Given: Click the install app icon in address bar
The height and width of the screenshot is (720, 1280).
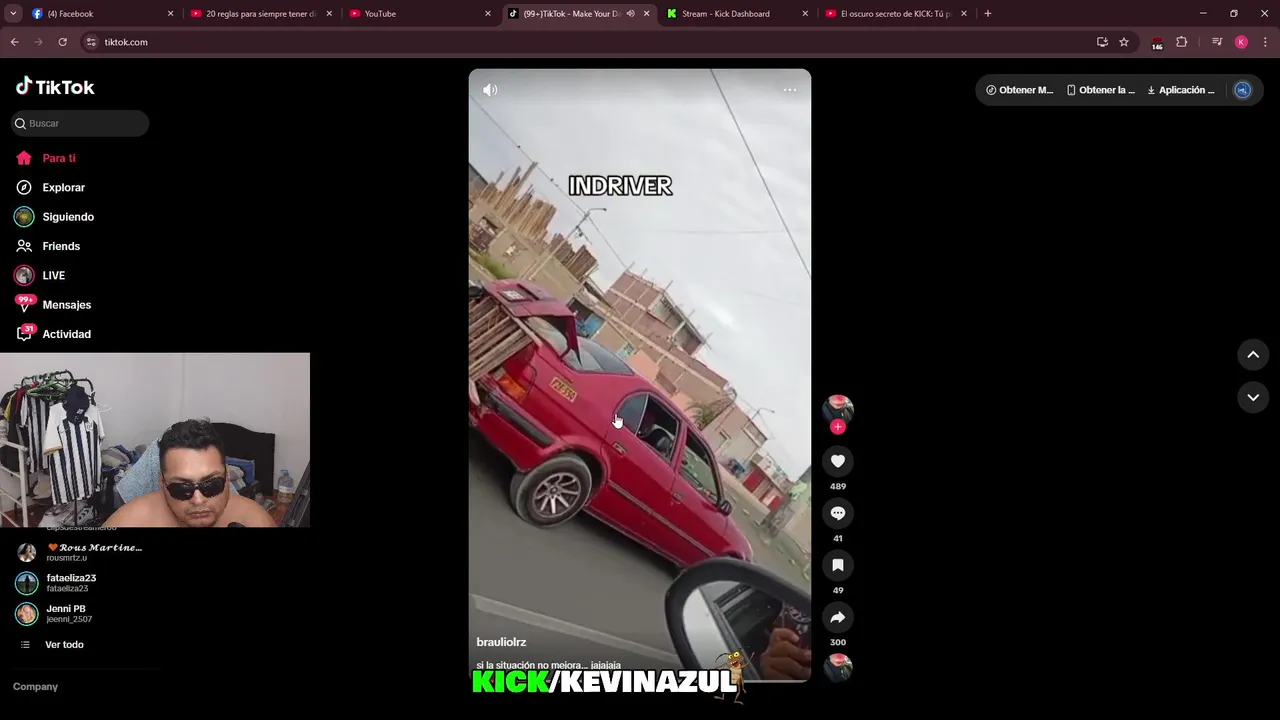Looking at the screenshot, I should coord(1102,42).
